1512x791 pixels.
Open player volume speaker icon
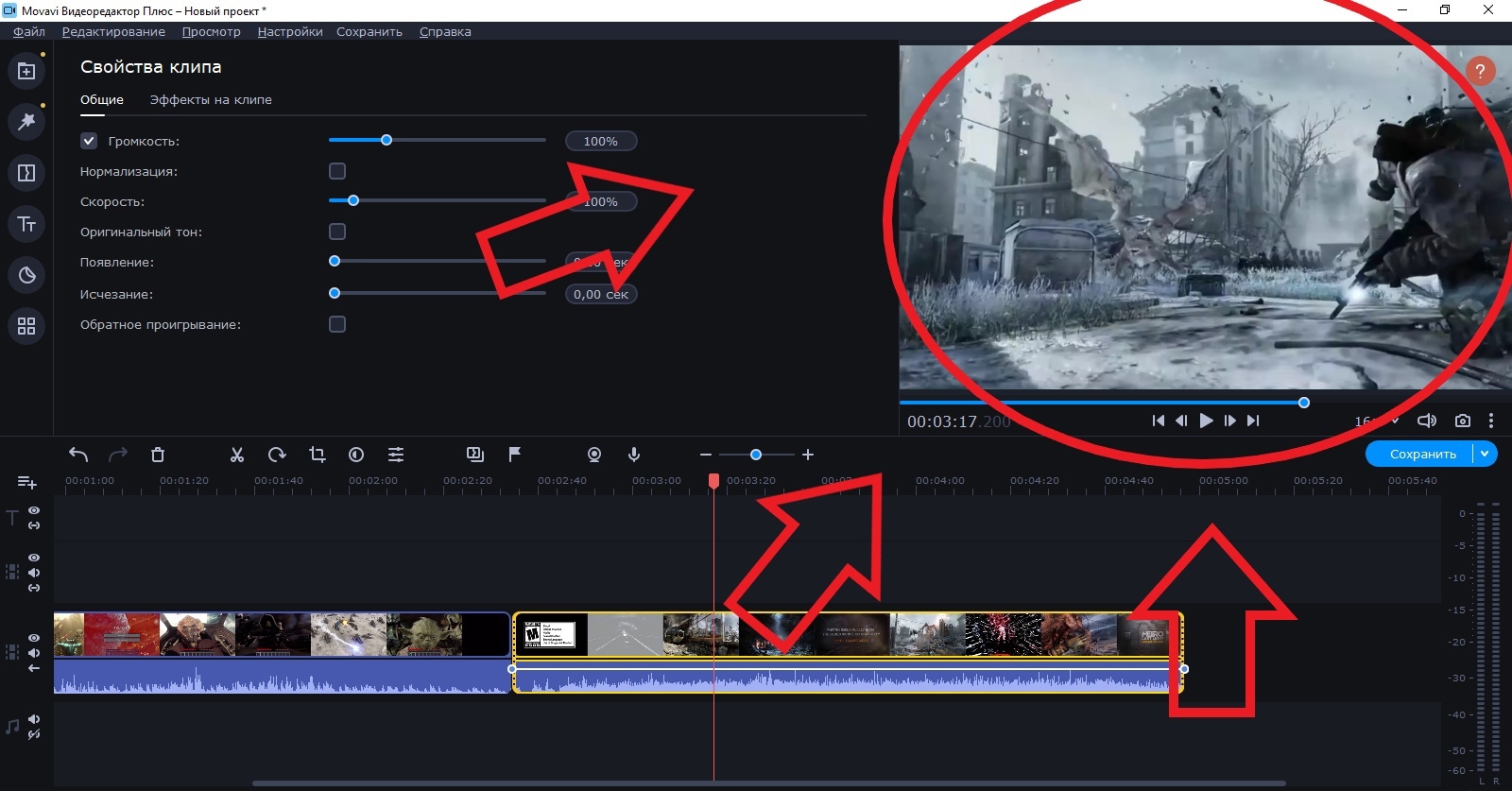(x=1427, y=421)
